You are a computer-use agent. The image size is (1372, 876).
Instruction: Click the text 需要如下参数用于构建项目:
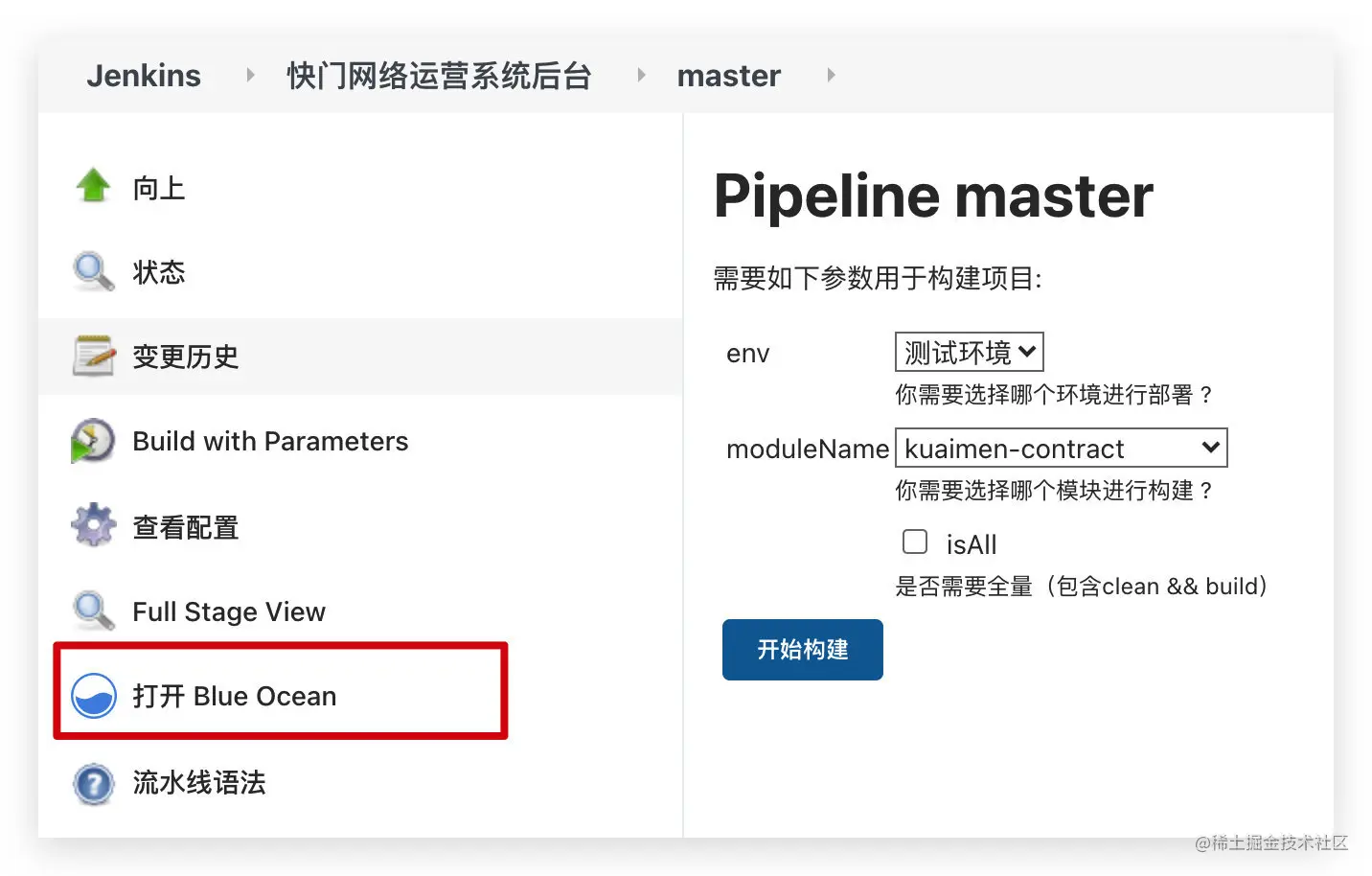click(878, 279)
